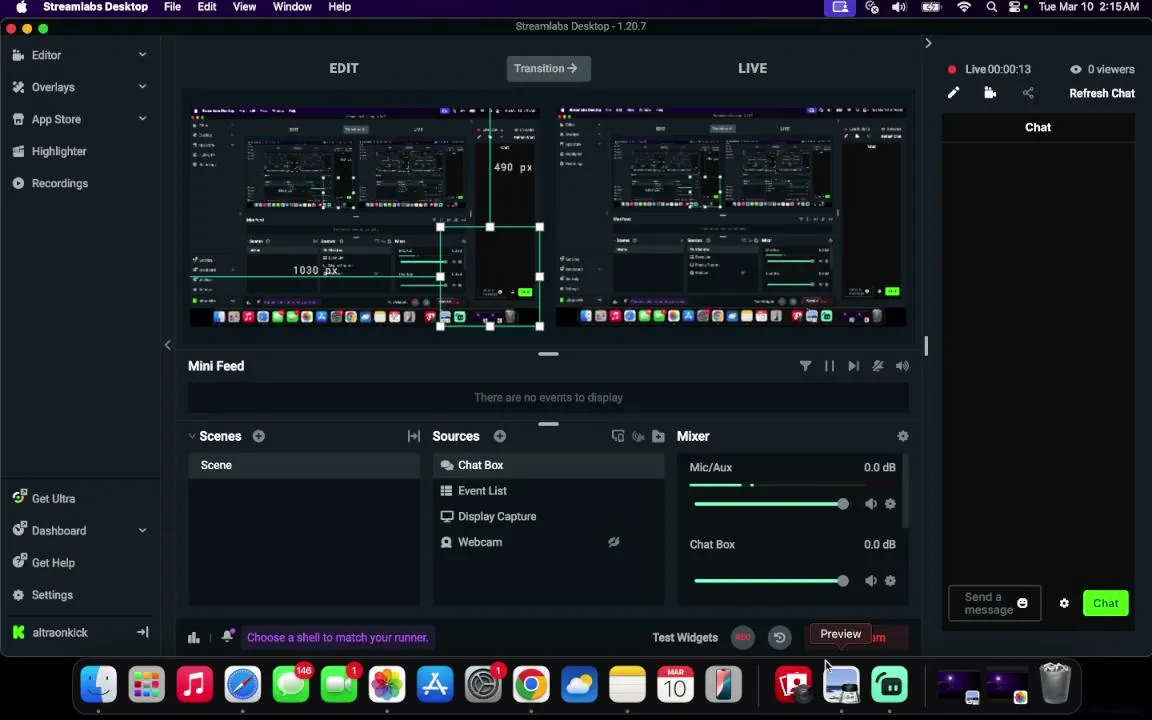Open Safari from the Dock
The height and width of the screenshot is (720, 1152).
pos(242,685)
